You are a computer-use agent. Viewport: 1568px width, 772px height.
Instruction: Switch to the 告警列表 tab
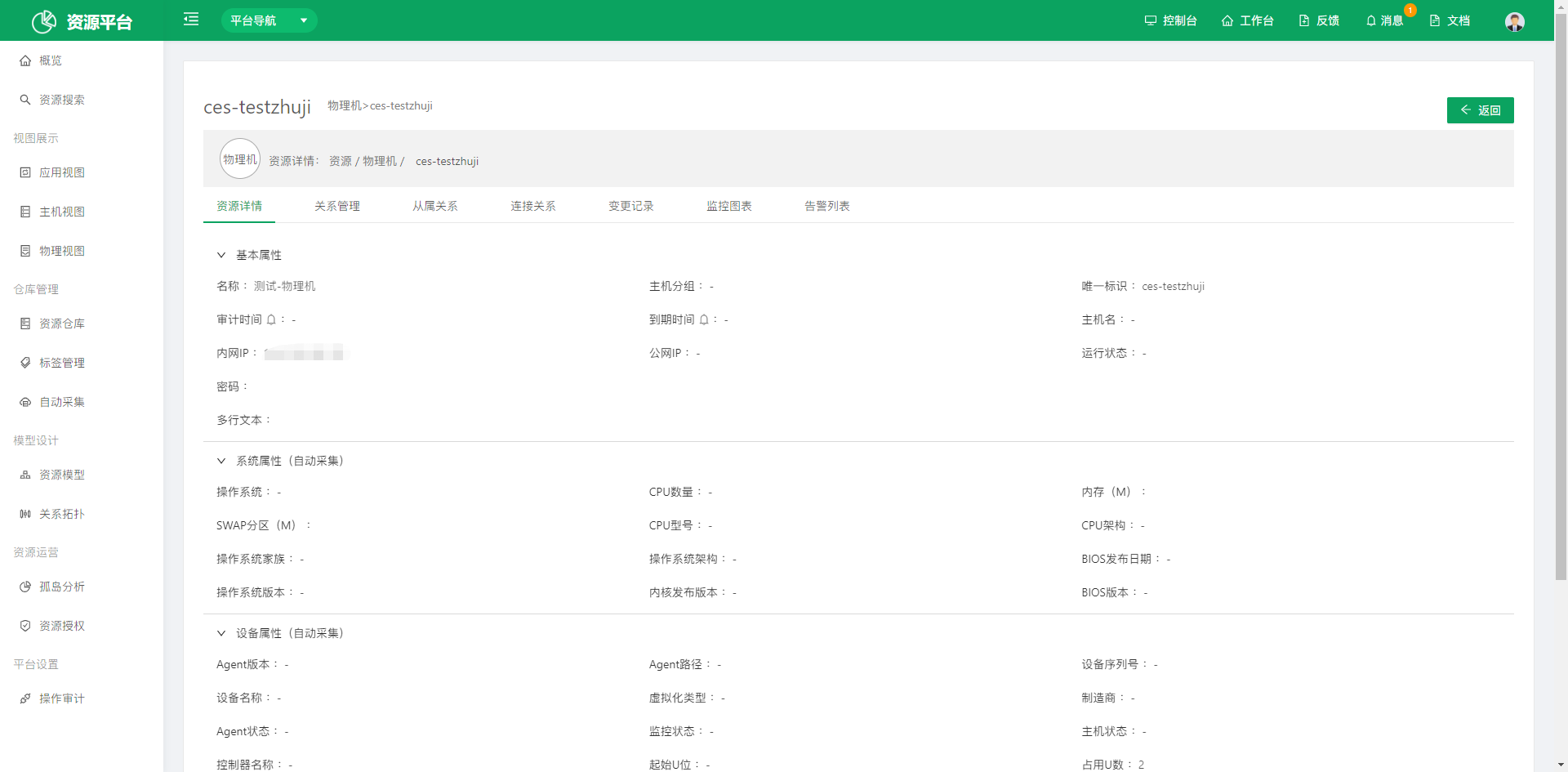click(827, 206)
